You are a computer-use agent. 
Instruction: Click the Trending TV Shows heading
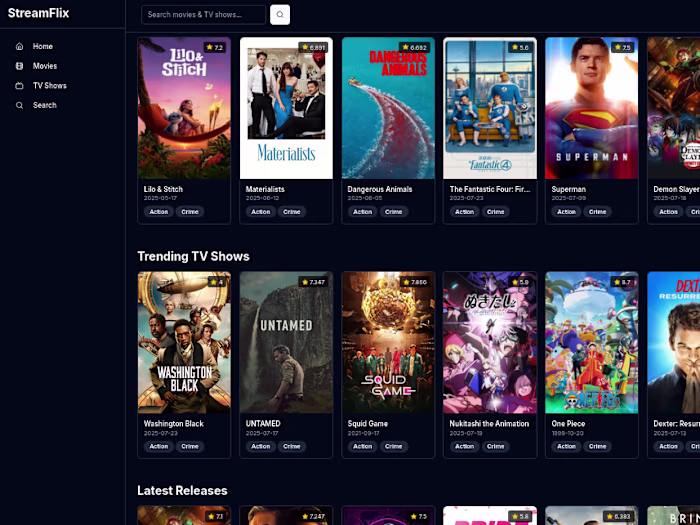(193, 256)
